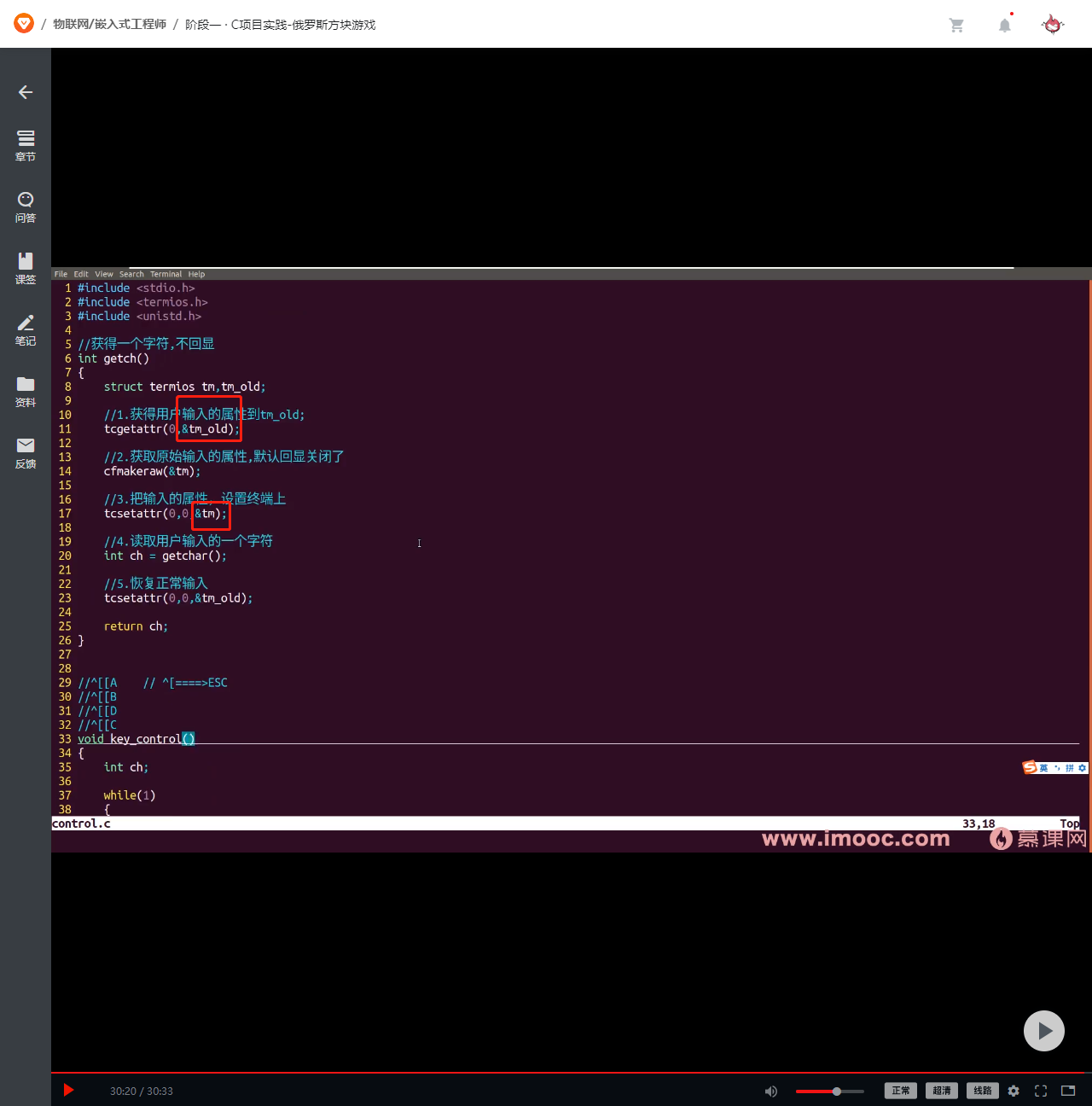The image size is (1092, 1106).
Task: Click 'struct termios tm,tm_old;' line
Action: click(x=184, y=387)
